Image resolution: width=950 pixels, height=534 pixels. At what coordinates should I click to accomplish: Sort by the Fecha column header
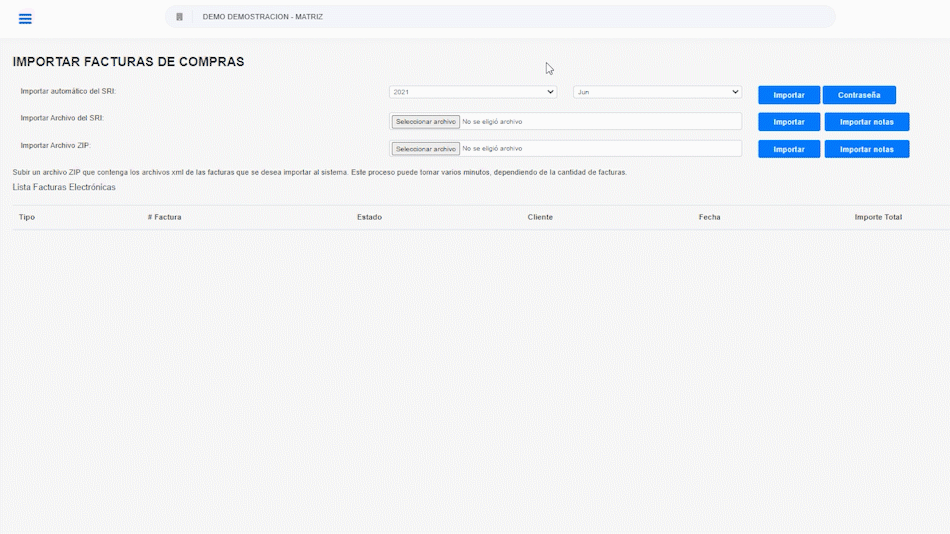pyautogui.click(x=709, y=217)
